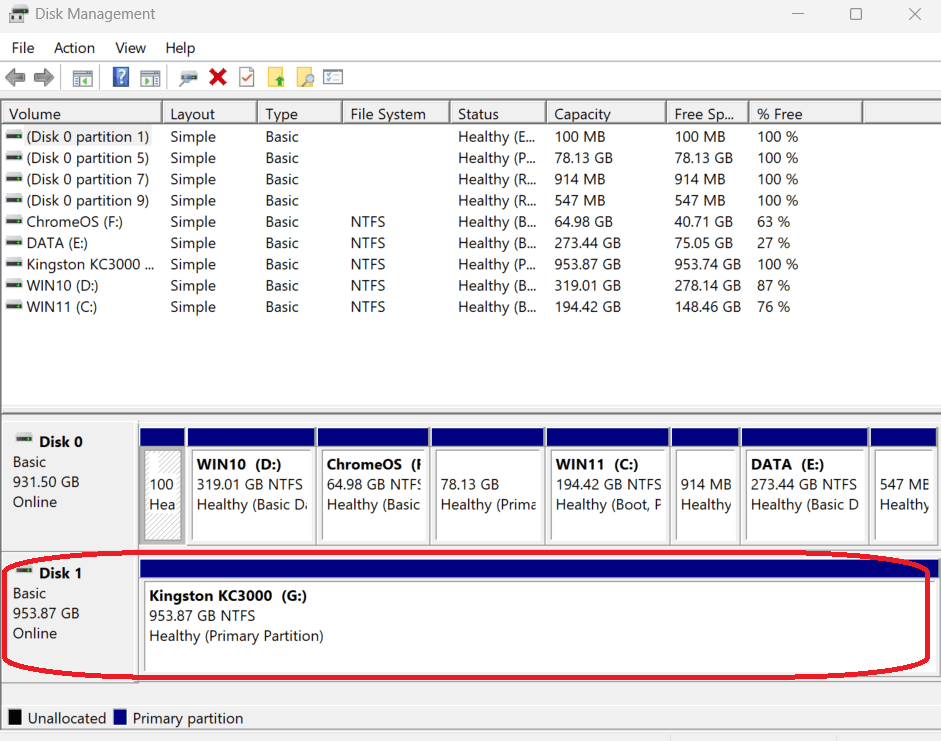
Task: Click the Properties checkmark page icon
Action: (247, 77)
